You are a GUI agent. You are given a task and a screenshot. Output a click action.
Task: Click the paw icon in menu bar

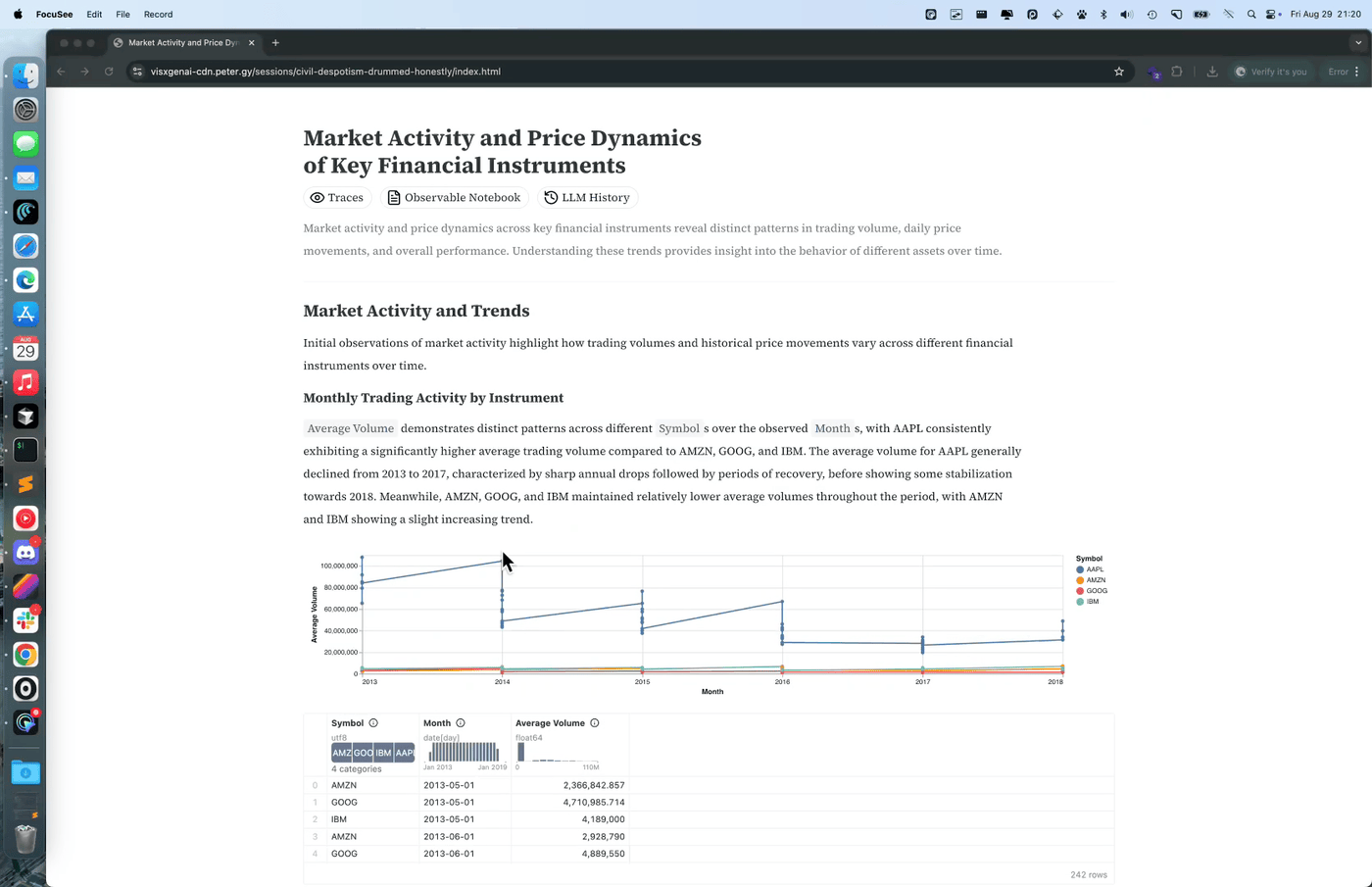[1082, 15]
